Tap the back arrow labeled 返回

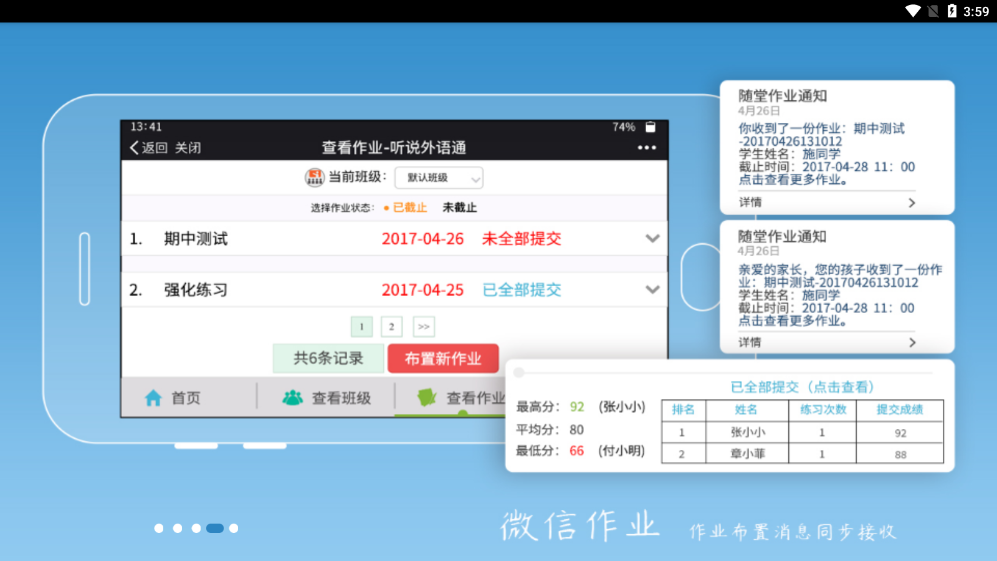tap(148, 148)
